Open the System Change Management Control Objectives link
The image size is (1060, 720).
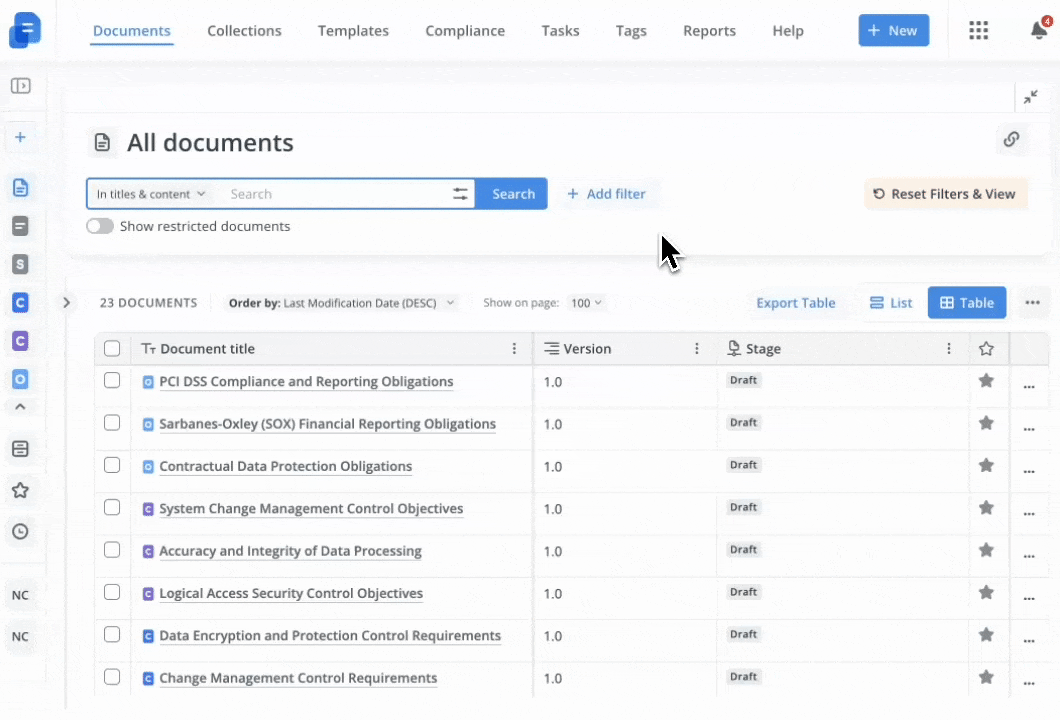pos(311,509)
